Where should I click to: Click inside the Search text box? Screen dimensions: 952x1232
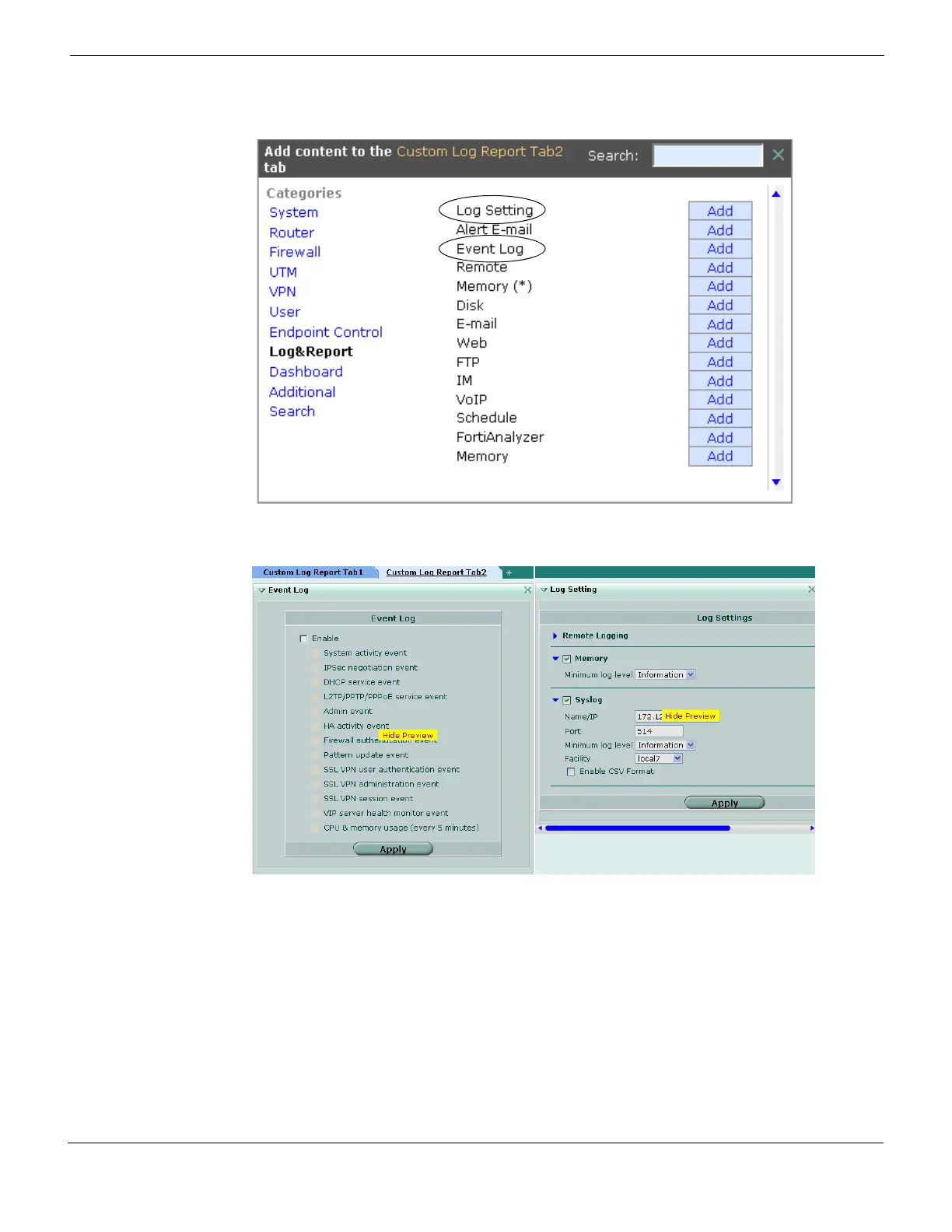click(x=708, y=155)
